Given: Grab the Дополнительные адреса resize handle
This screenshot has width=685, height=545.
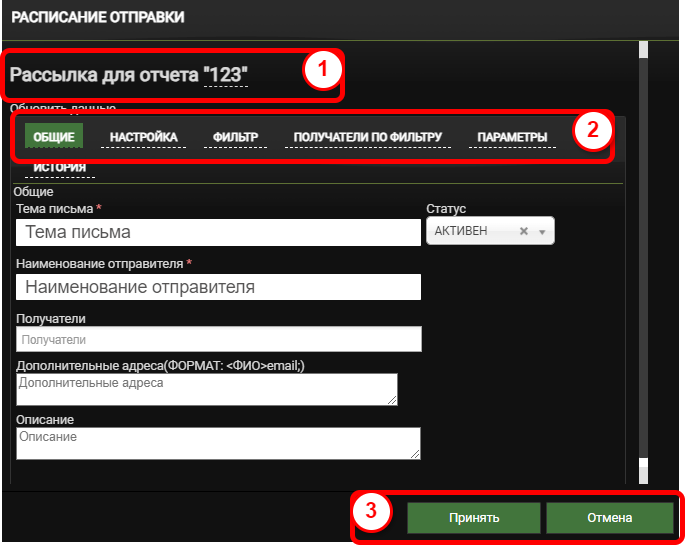Looking at the screenshot, I should point(393,401).
